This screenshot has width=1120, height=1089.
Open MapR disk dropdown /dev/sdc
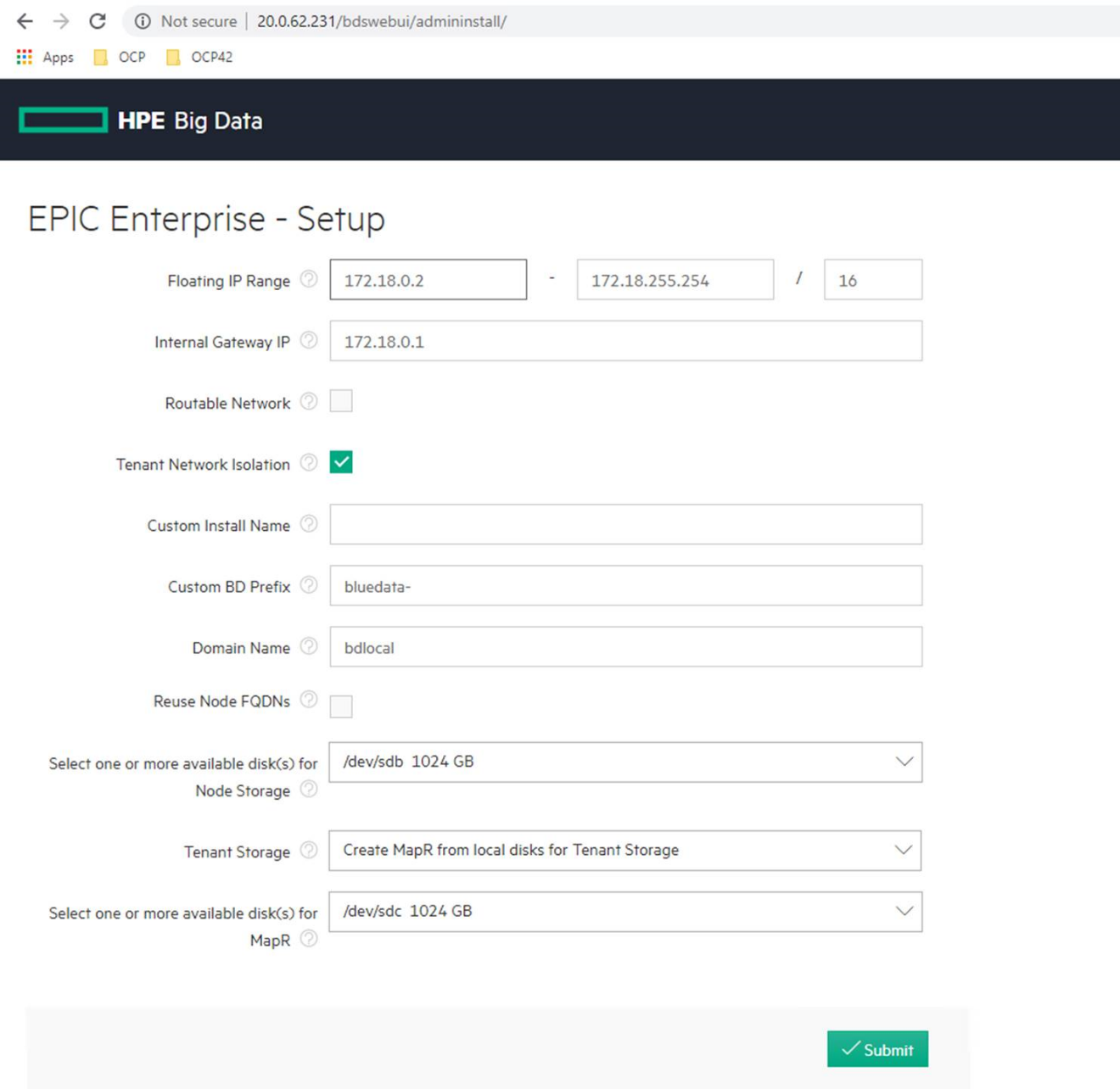(625, 911)
